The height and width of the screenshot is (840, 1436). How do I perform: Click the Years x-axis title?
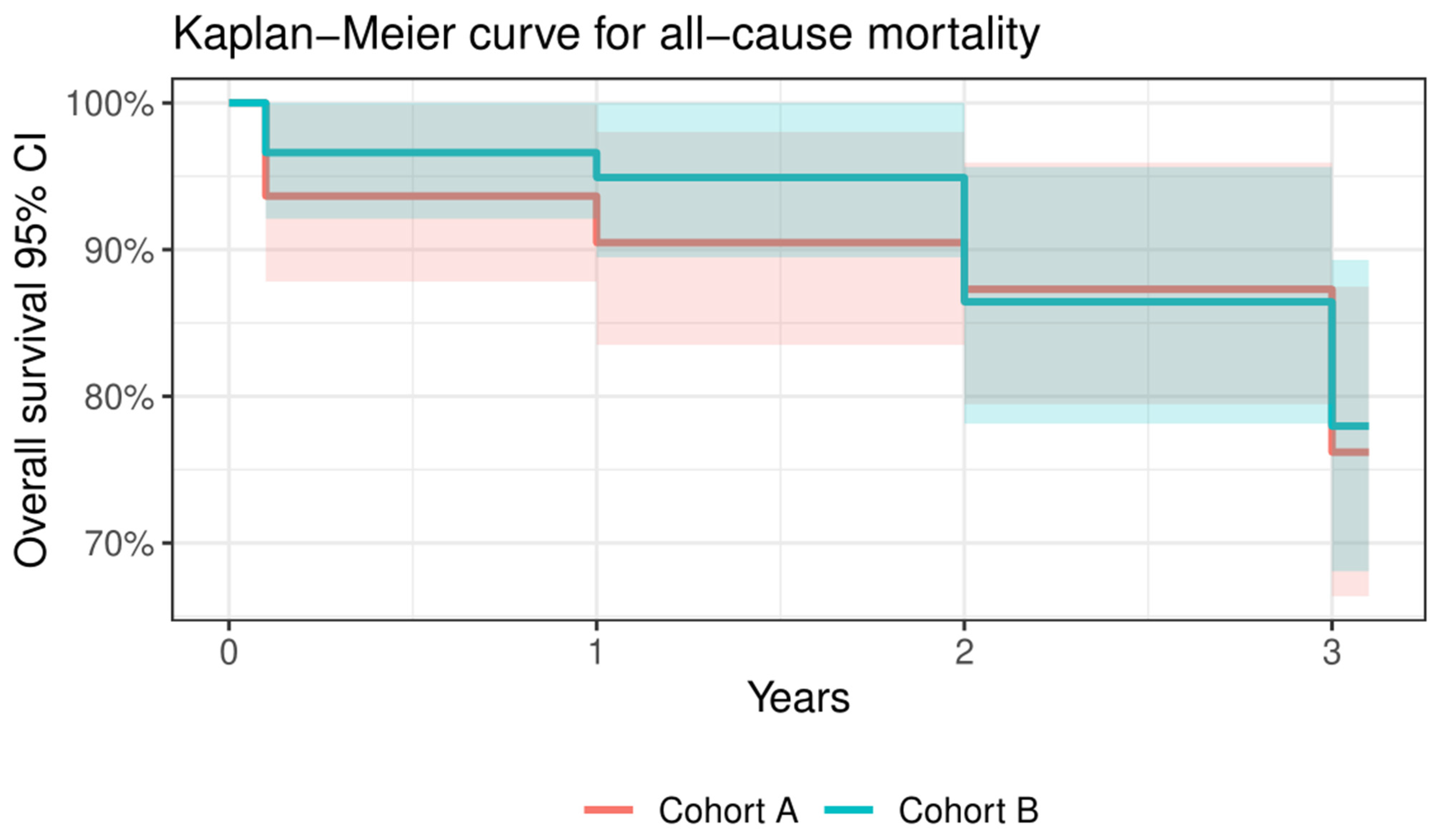point(798,697)
